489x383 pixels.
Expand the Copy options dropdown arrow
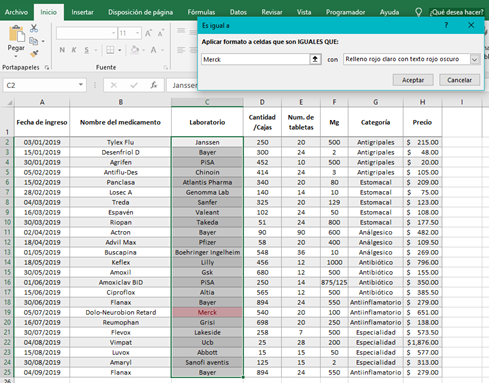43,41
